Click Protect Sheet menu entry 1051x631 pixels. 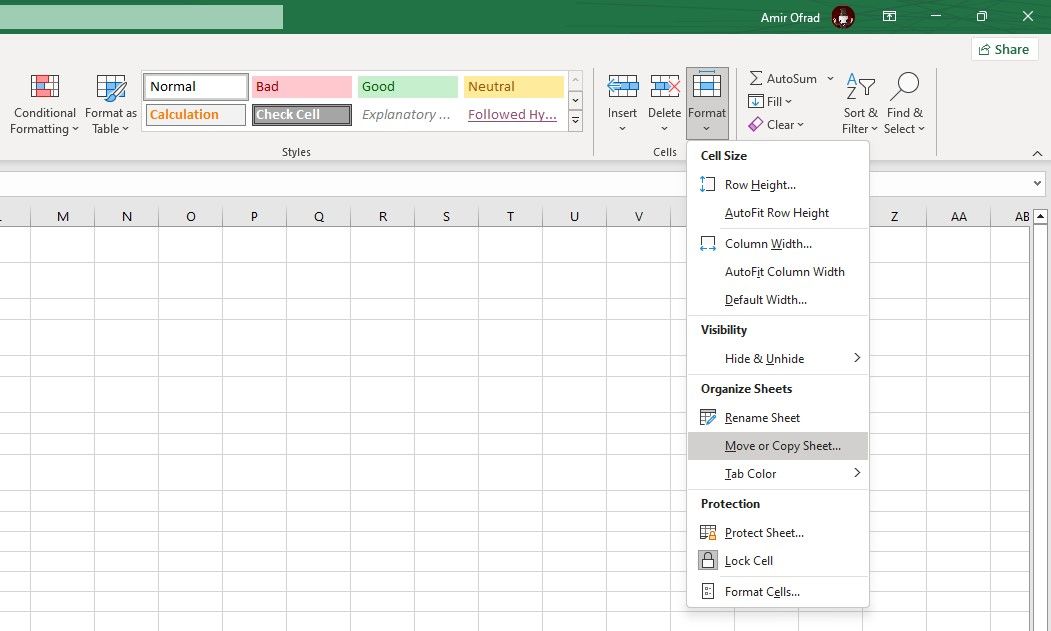(x=763, y=532)
